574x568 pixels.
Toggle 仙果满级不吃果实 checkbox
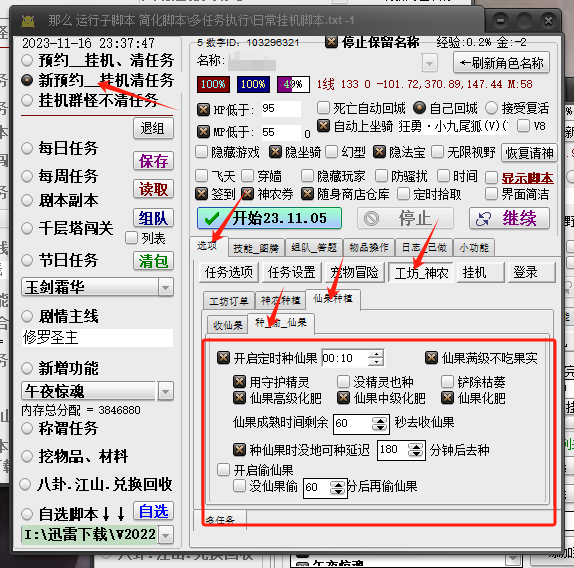tap(432, 358)
